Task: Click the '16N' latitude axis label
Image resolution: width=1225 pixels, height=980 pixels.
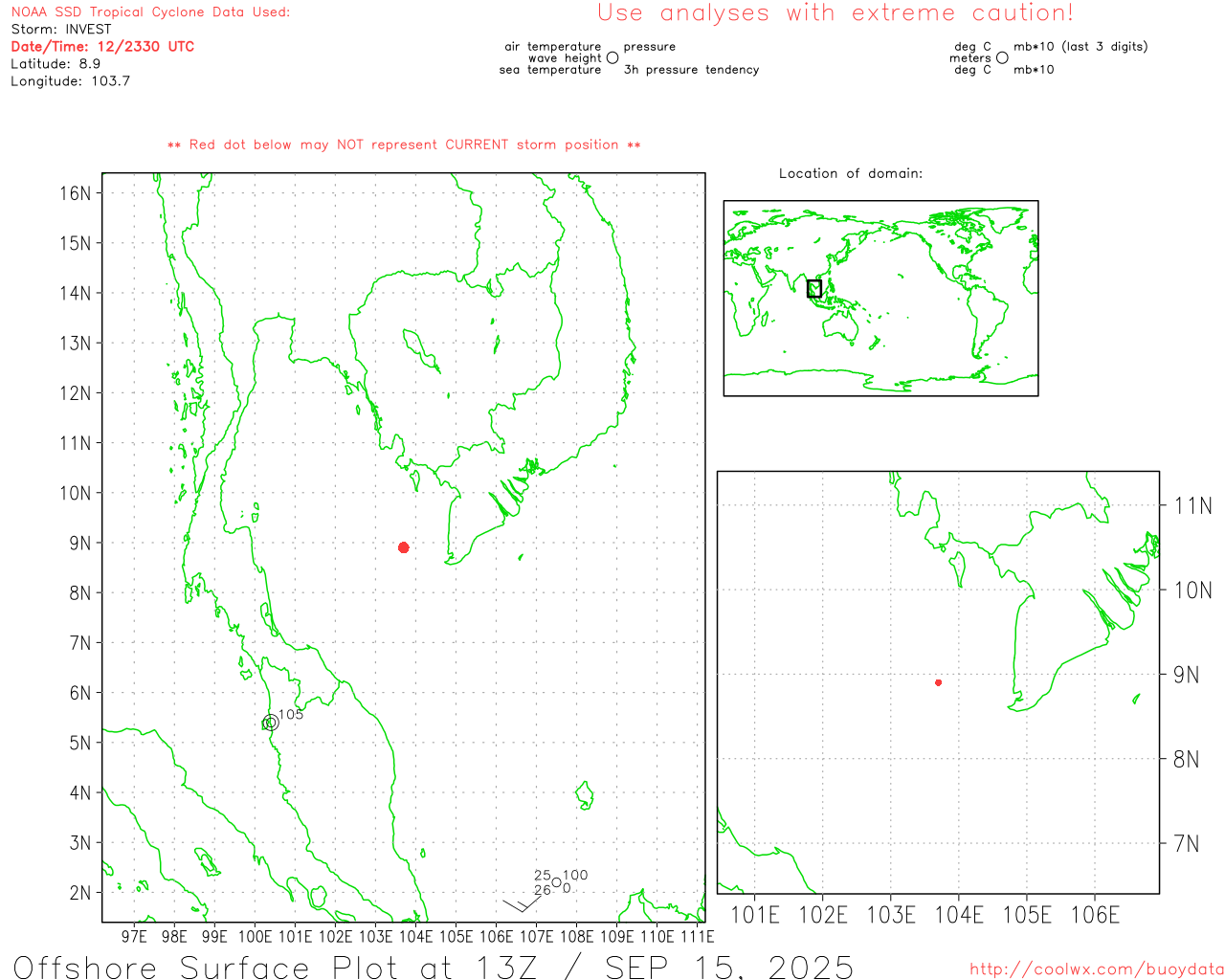Action: [x=75, y=193]
